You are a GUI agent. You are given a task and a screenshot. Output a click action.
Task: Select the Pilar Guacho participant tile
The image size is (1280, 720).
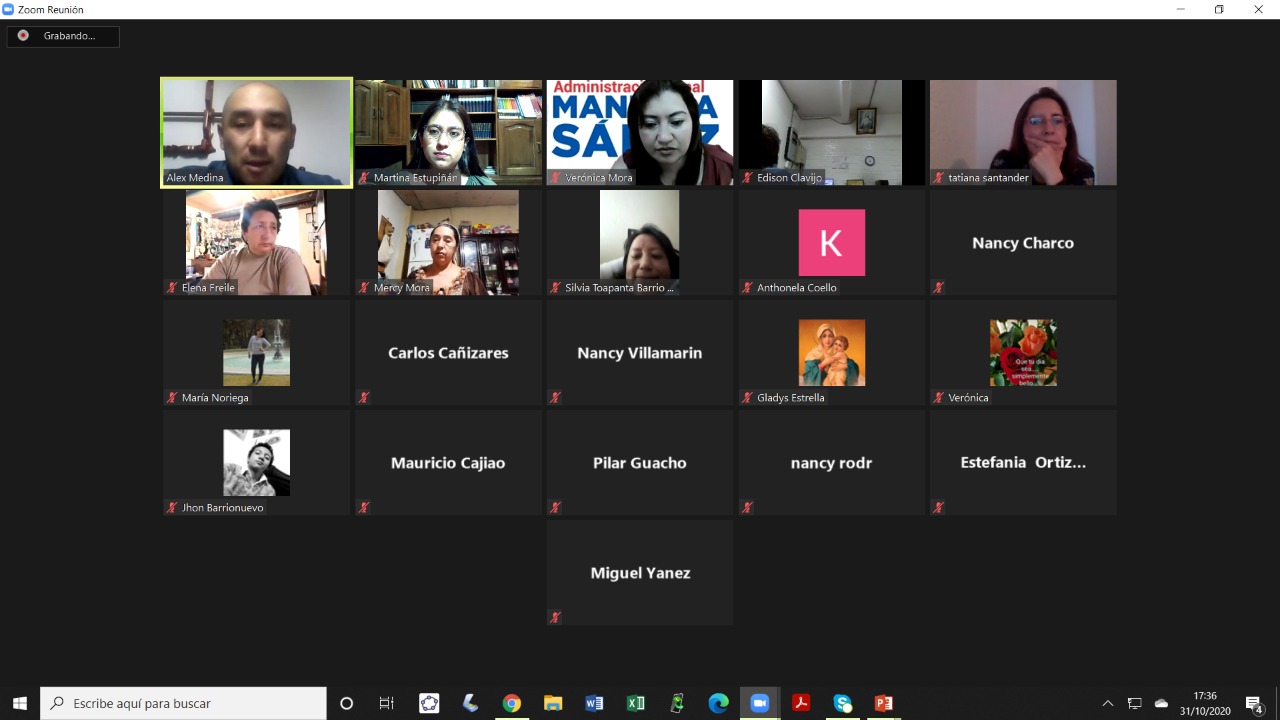(640, 462)
